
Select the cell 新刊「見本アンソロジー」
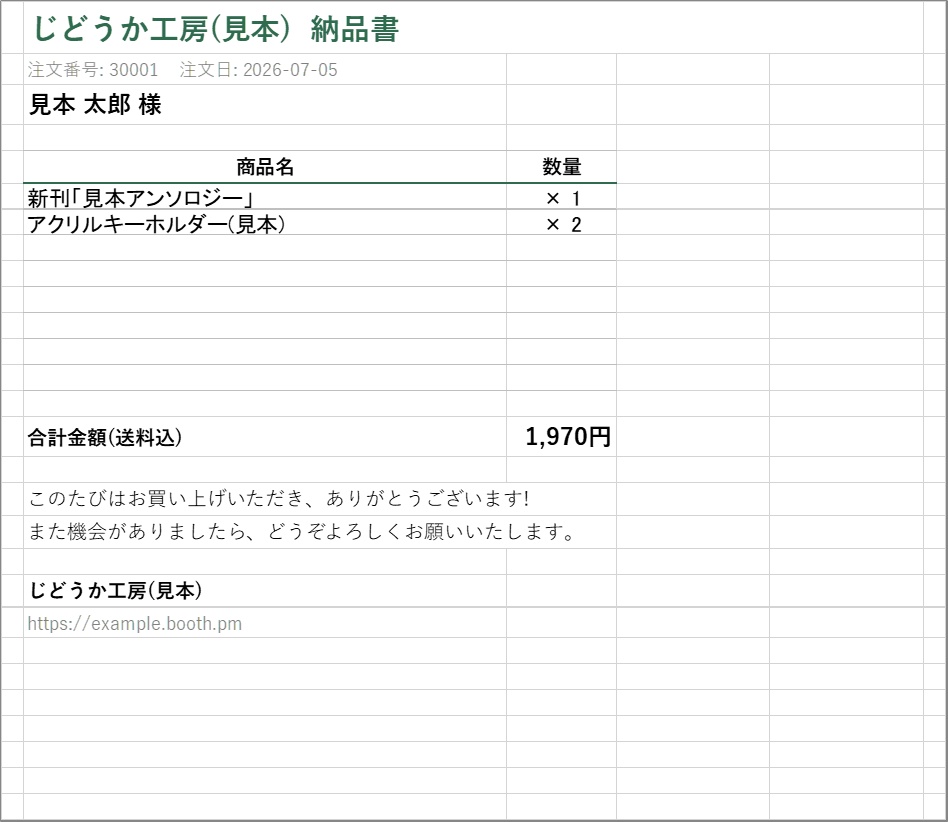pos(265,197)
